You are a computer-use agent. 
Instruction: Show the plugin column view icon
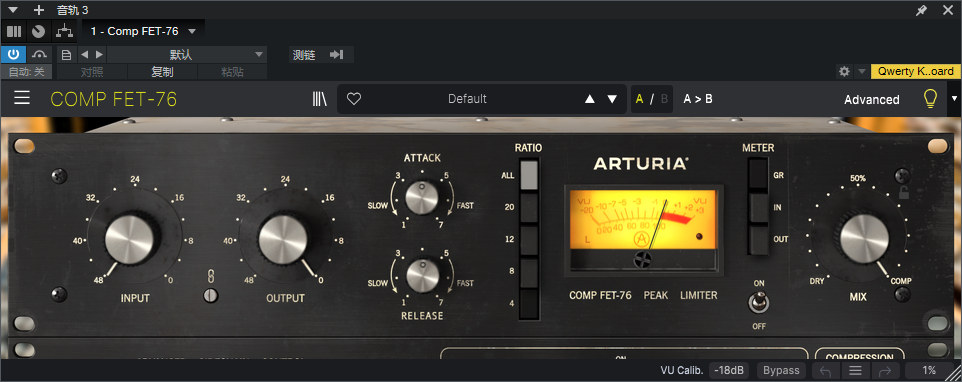point(14,31)
